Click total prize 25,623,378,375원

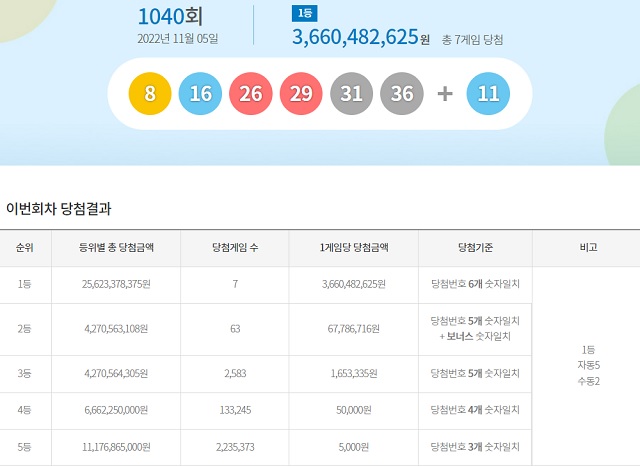116,284
